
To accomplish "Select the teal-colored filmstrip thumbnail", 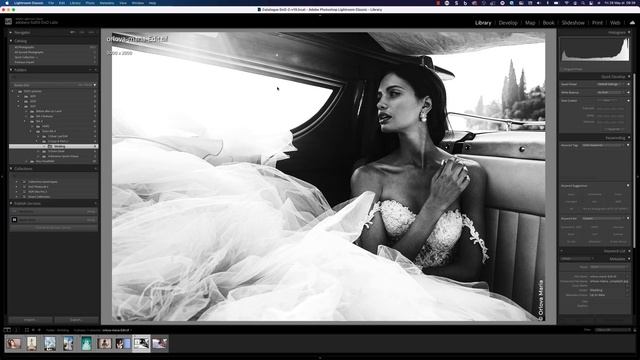I will (x=86, y=343).
